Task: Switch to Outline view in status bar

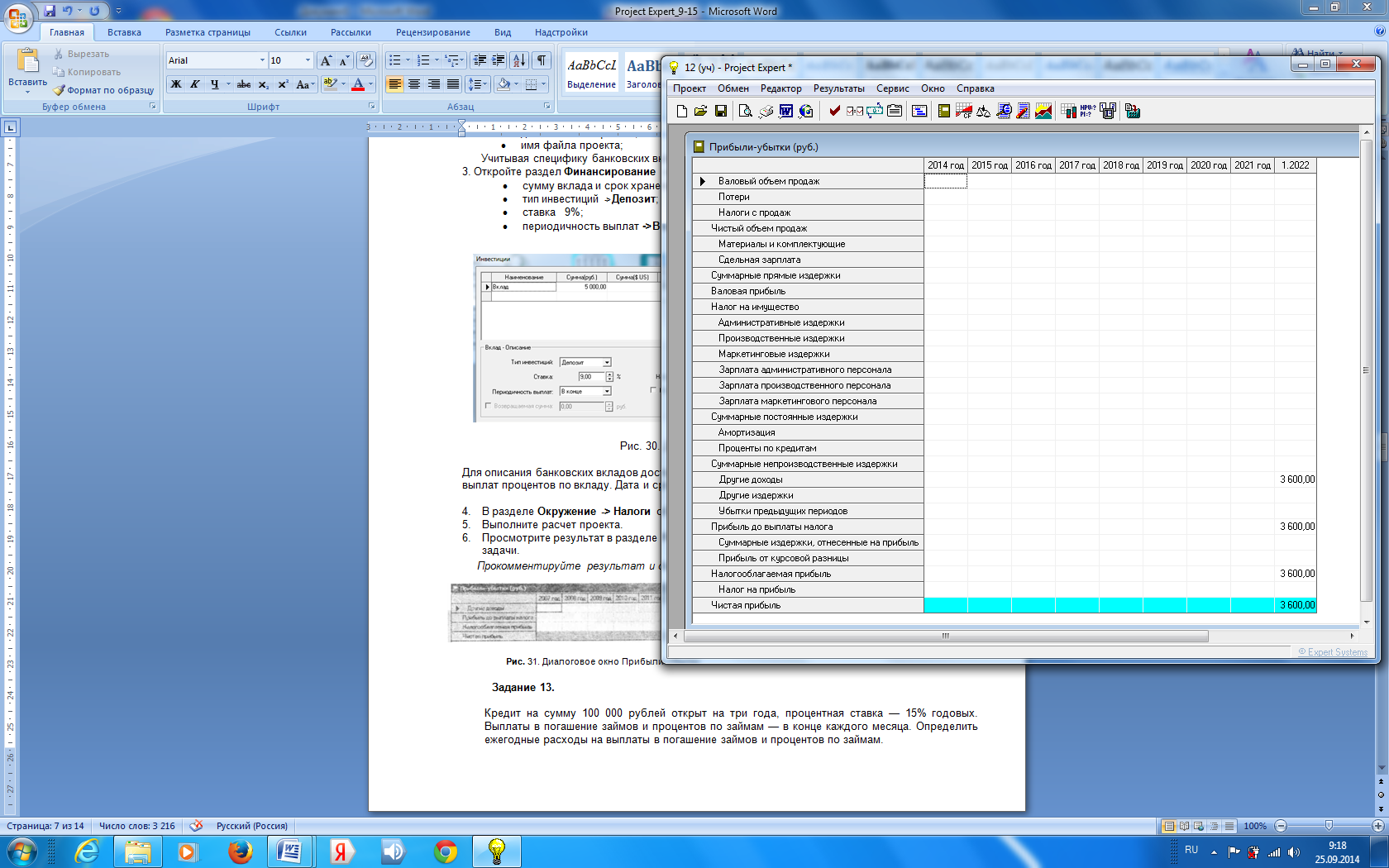Action: tap(1215, 826)
